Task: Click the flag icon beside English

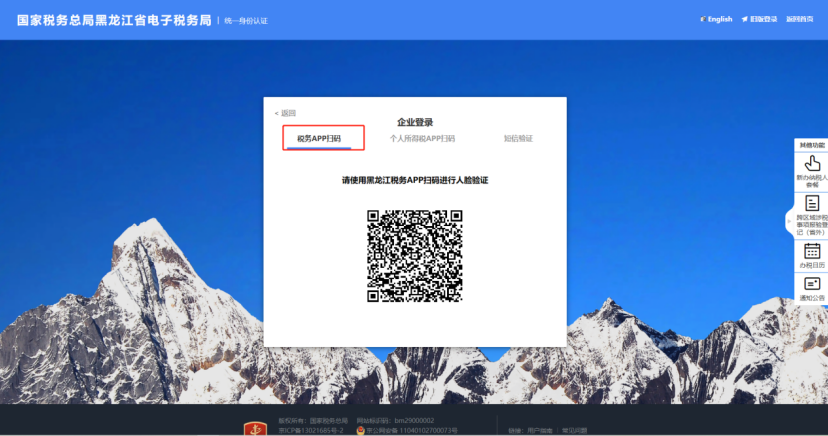Action: pos(703,19)
